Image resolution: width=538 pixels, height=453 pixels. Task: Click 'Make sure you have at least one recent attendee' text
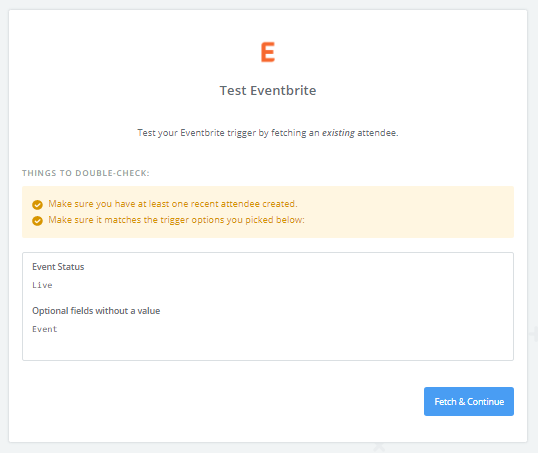pyautogui.click(x=173, y=204)
